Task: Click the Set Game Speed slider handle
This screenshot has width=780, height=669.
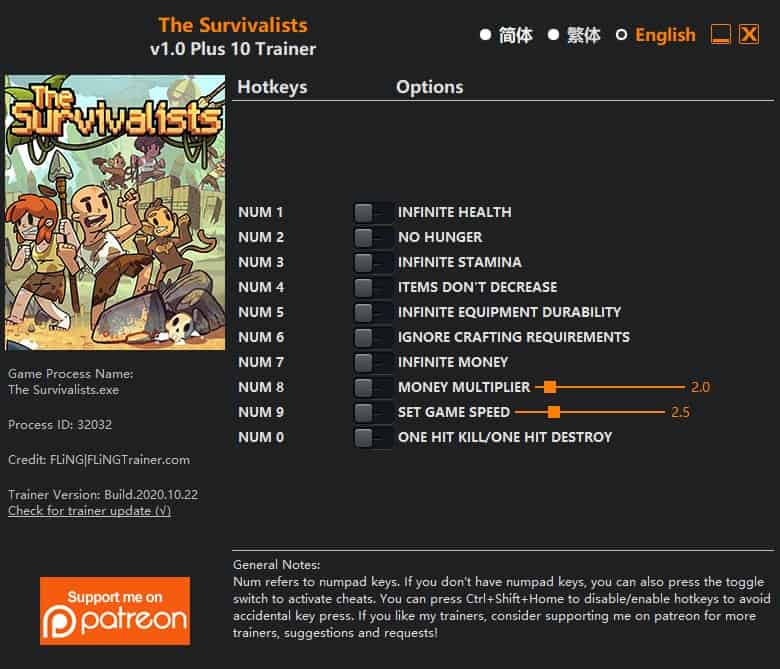Action: 554,412
